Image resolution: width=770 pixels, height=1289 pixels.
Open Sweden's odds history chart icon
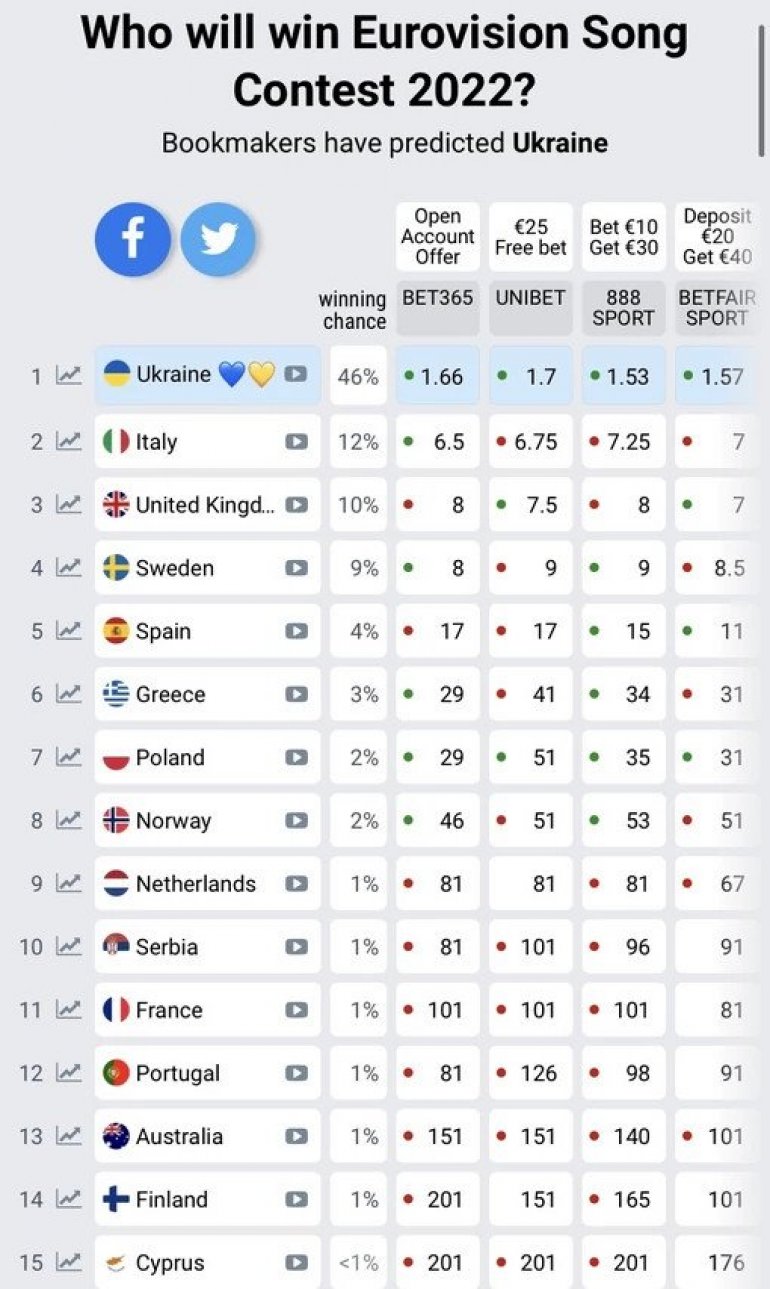[x=68, y=568]
